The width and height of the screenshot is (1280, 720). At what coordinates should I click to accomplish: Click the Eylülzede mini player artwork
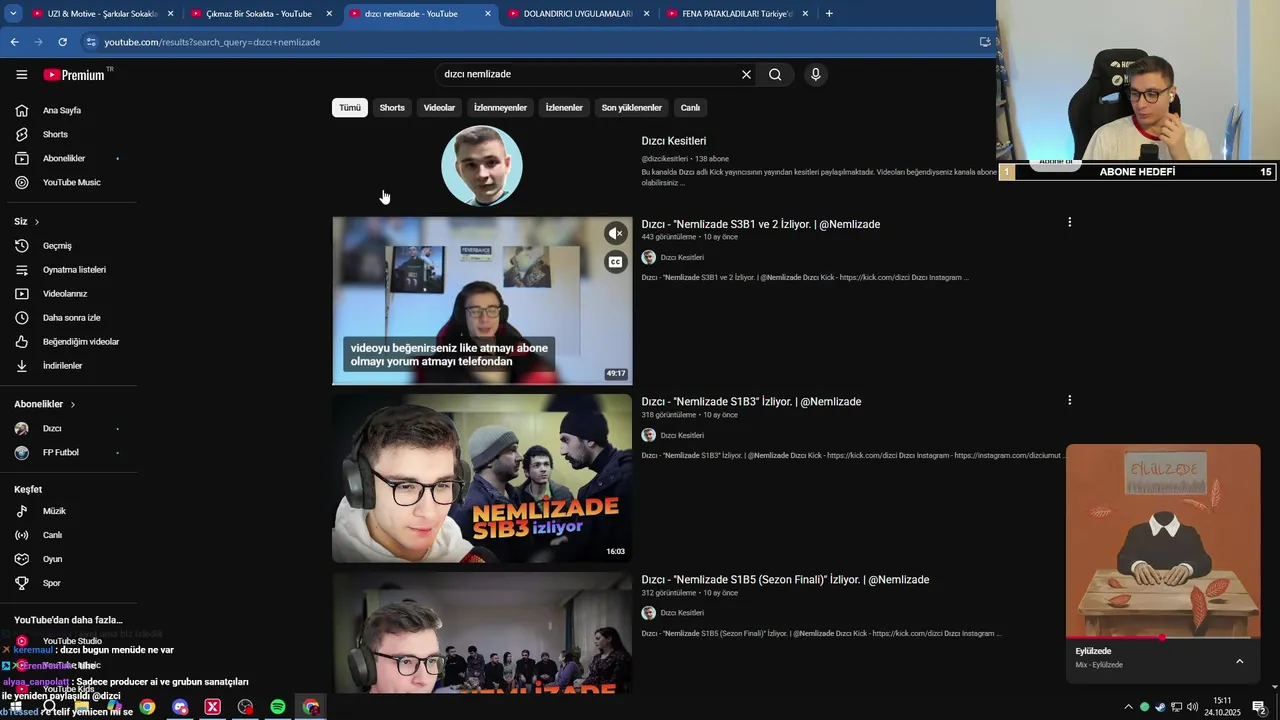tap(1163, 540)
